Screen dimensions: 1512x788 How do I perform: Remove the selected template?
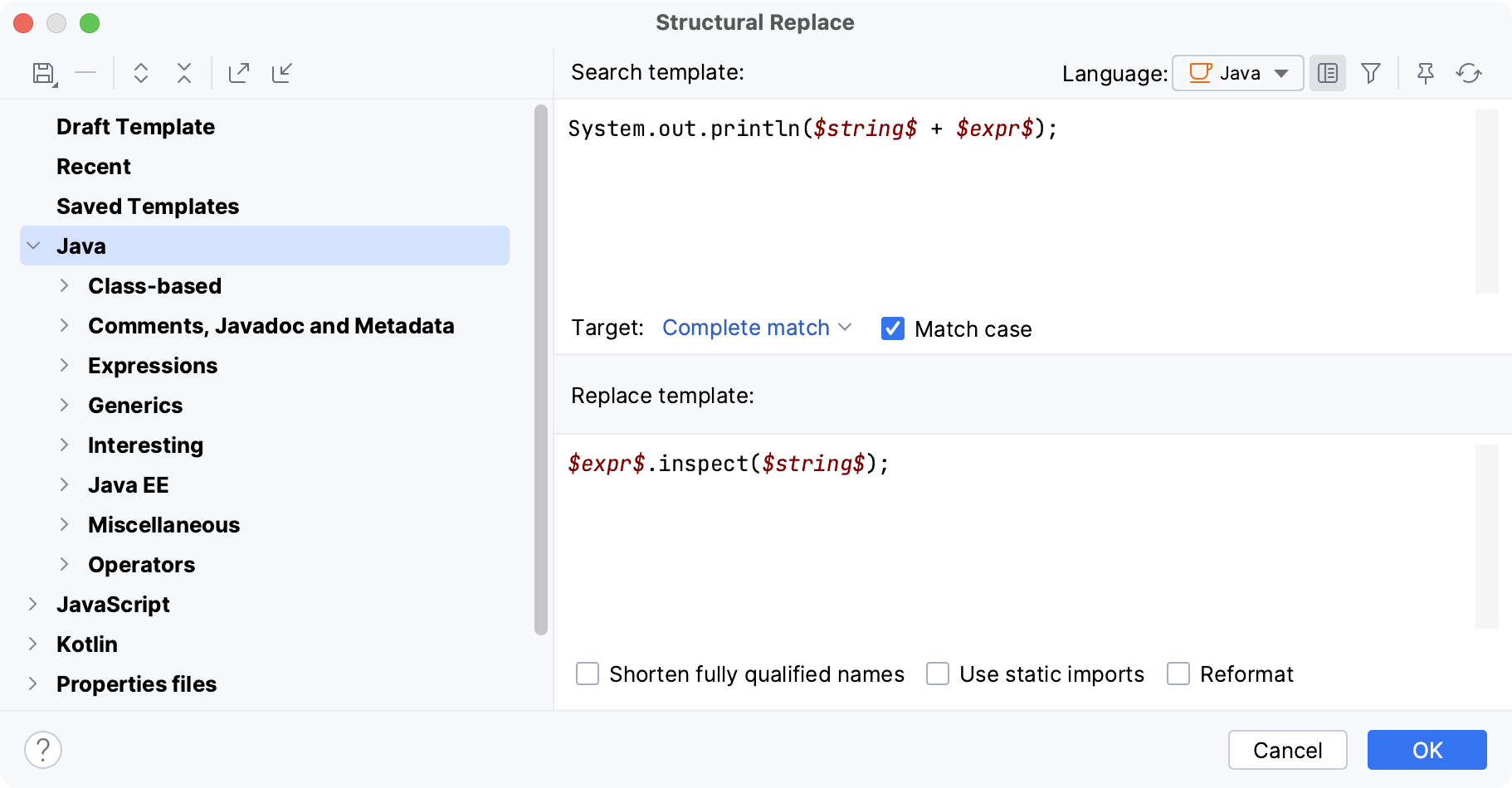85,73
